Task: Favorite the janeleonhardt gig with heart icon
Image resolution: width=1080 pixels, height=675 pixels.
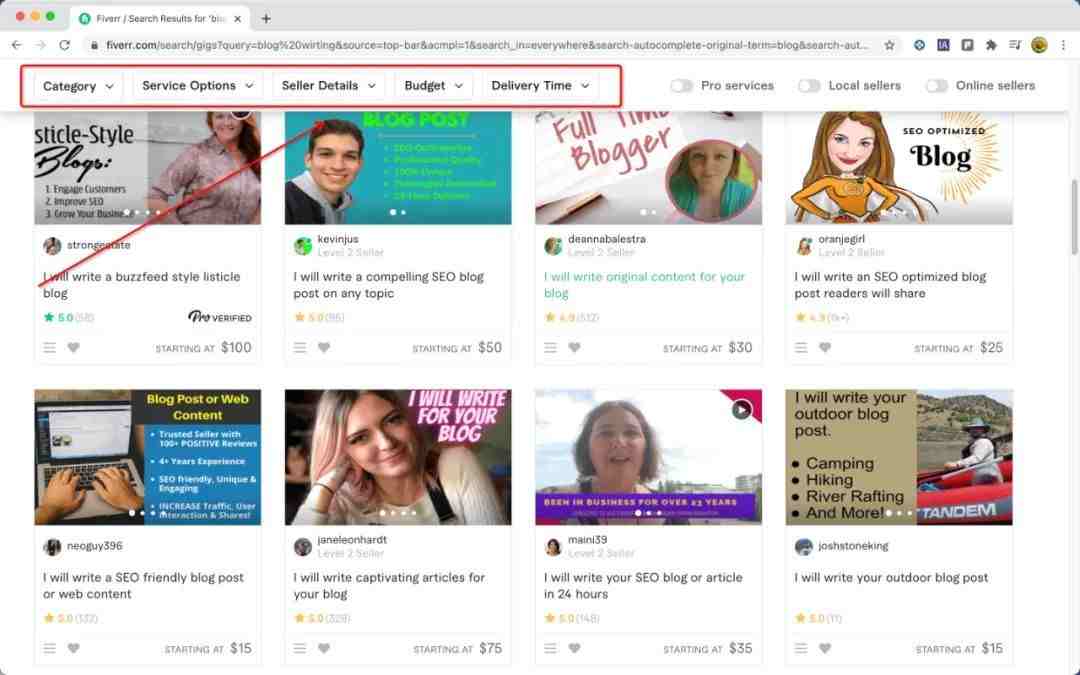Action: click(324, 648)
